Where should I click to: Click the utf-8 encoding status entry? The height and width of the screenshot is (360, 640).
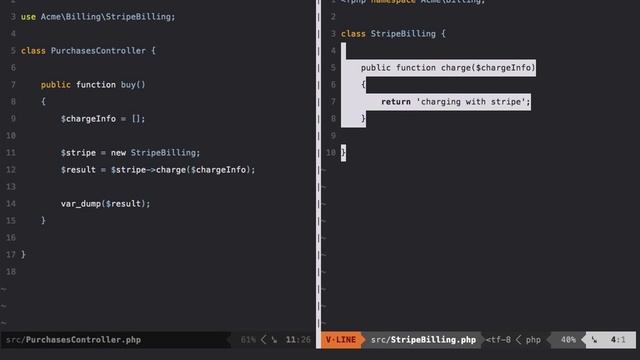click(498, 340)
